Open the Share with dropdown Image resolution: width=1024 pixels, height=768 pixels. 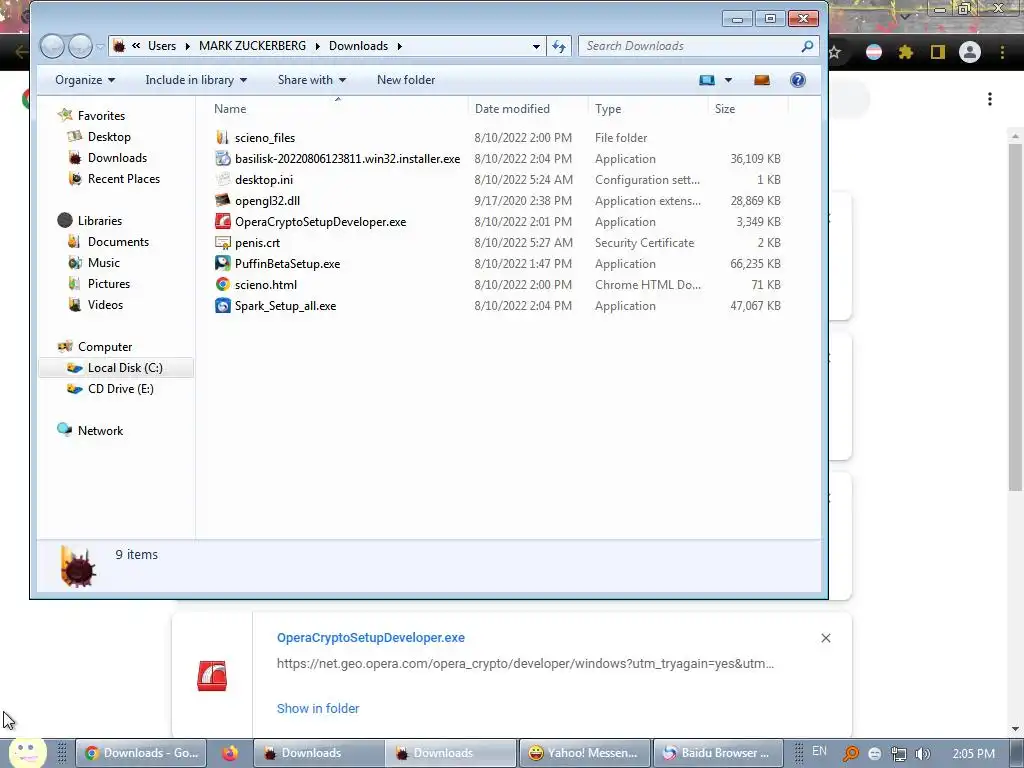[x=312, y=80]
